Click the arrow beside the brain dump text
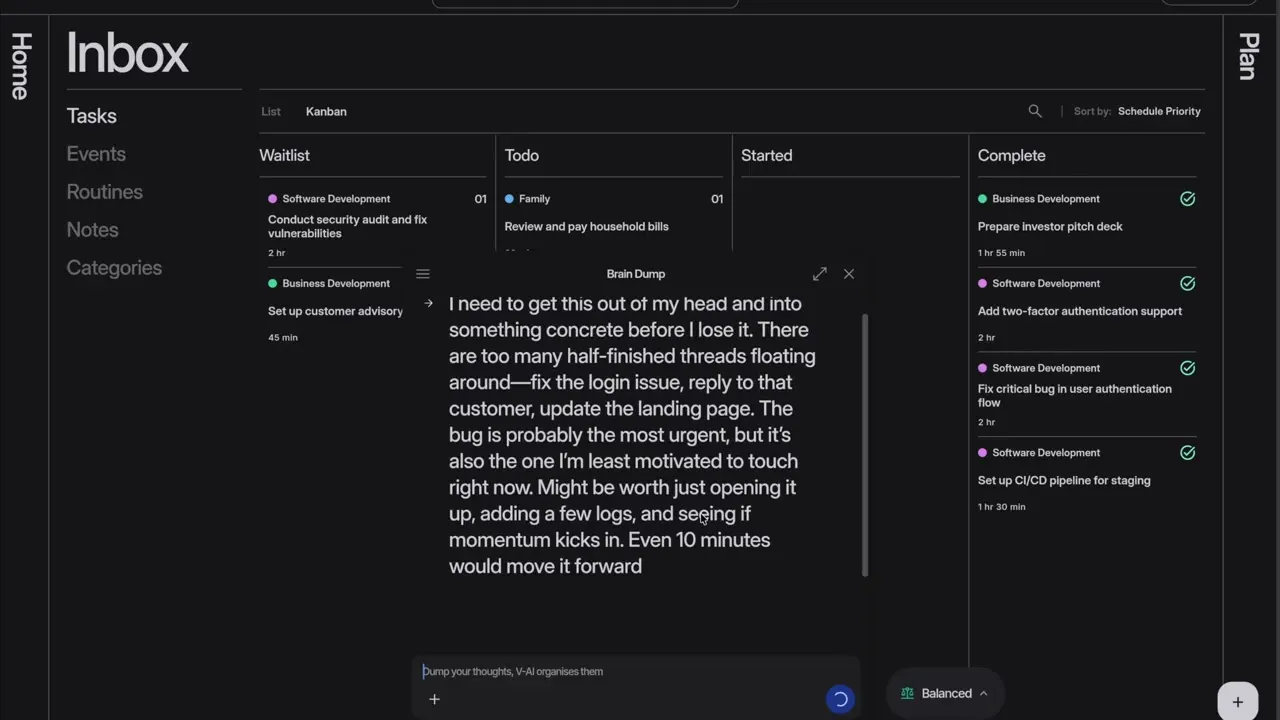This screenshot has height=720, width=1280. [428, 303]
